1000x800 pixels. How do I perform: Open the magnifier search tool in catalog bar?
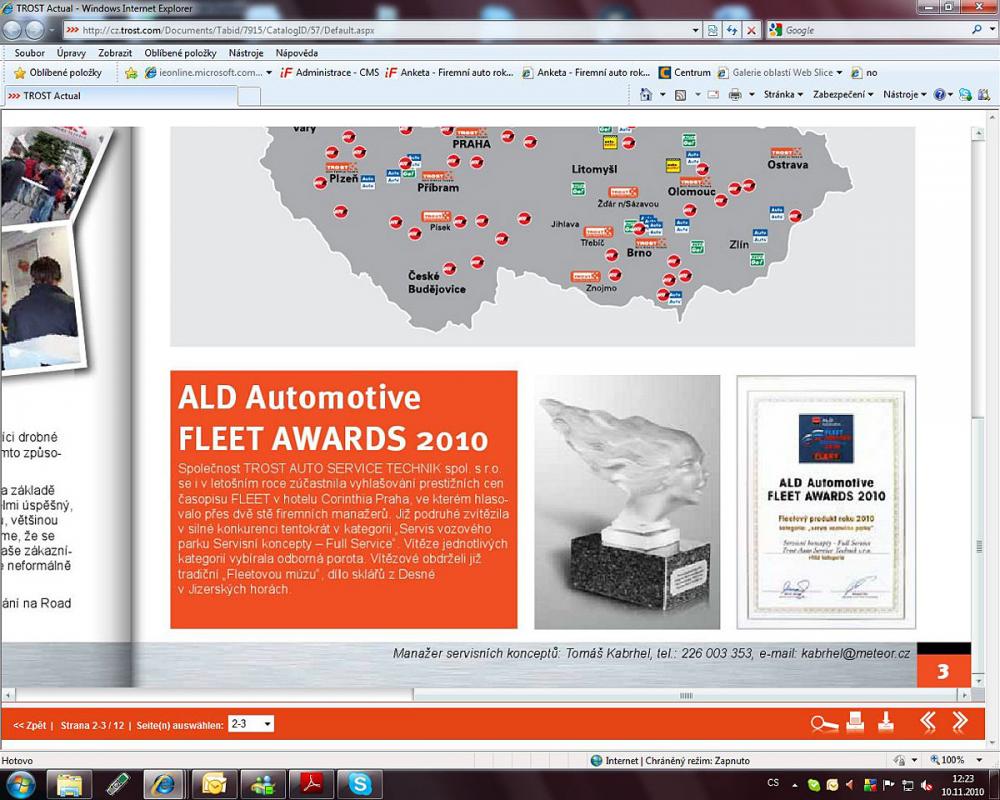click(x=824, y=723)
